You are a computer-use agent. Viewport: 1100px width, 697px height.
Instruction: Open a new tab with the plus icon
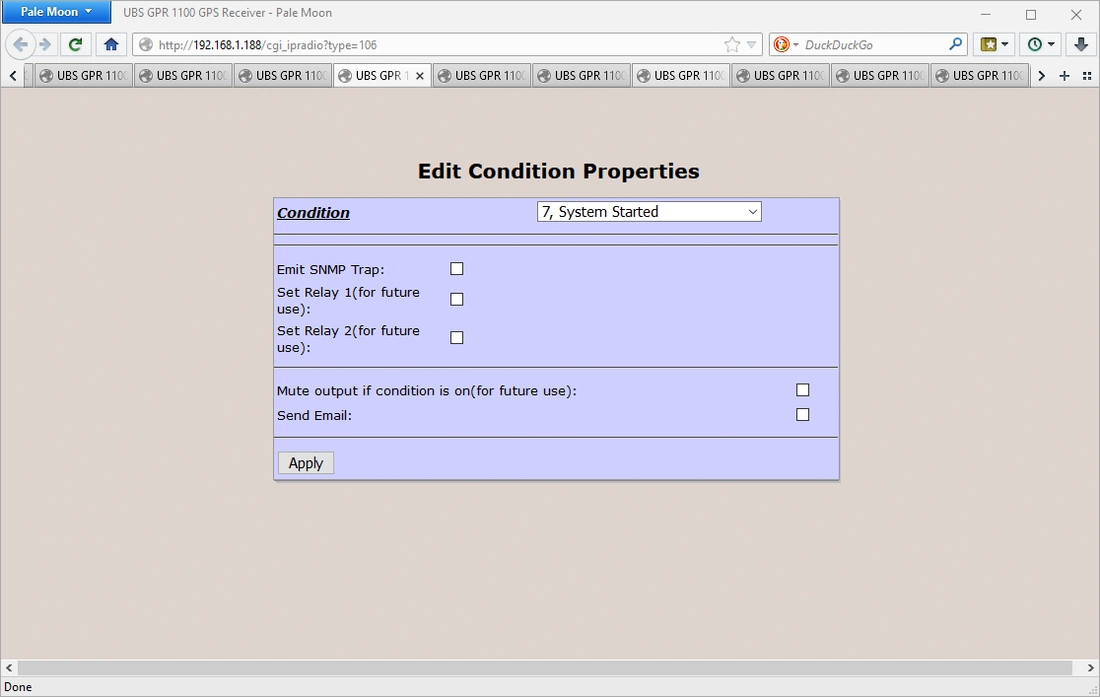pos(1064,76)
